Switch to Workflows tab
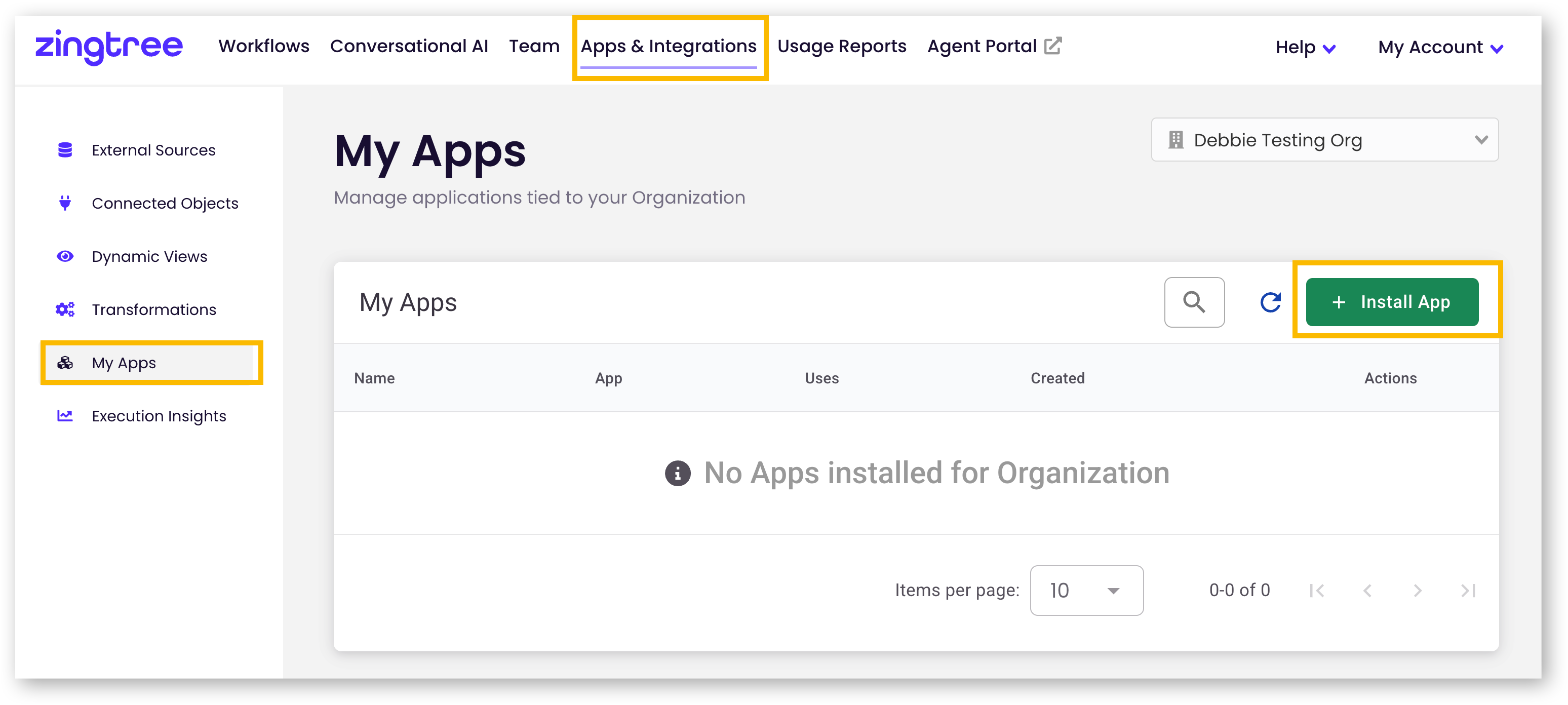Screen dimensions: 1568x705 click(x=263, y=46)
